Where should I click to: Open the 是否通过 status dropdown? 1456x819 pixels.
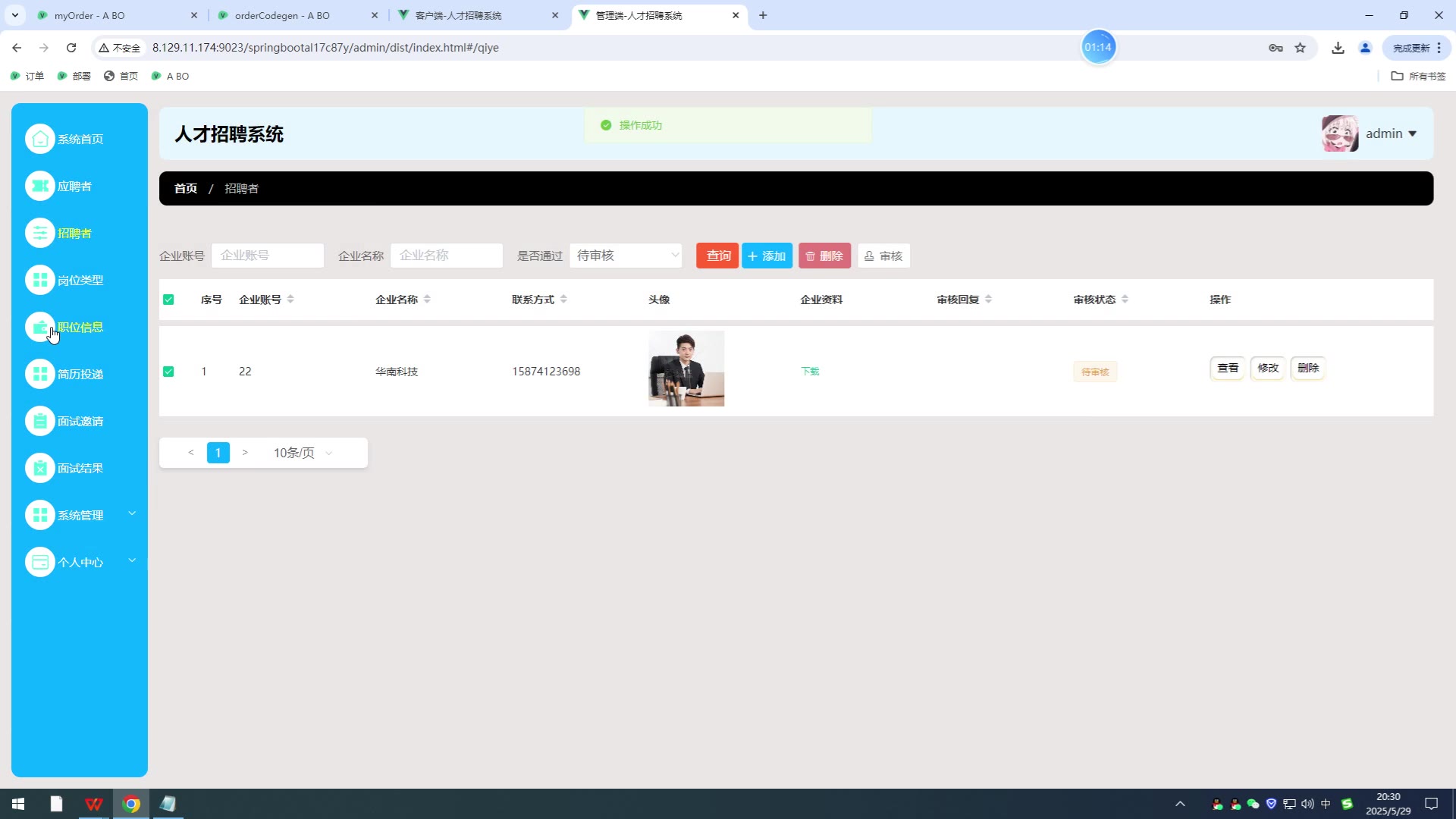point(626,256)
